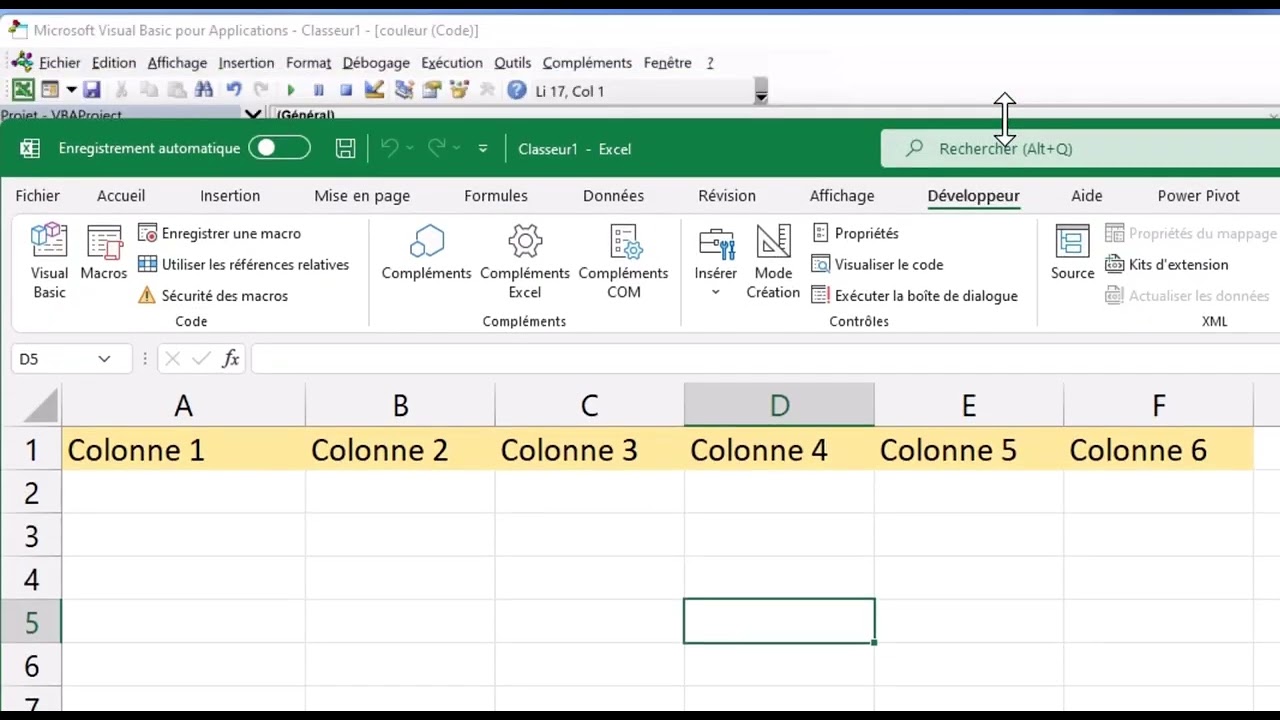This screenshot has height=720, width=1280.
Task: Open VBA help question mark icon
Action: pyautogui.click(x=516, y=90)
